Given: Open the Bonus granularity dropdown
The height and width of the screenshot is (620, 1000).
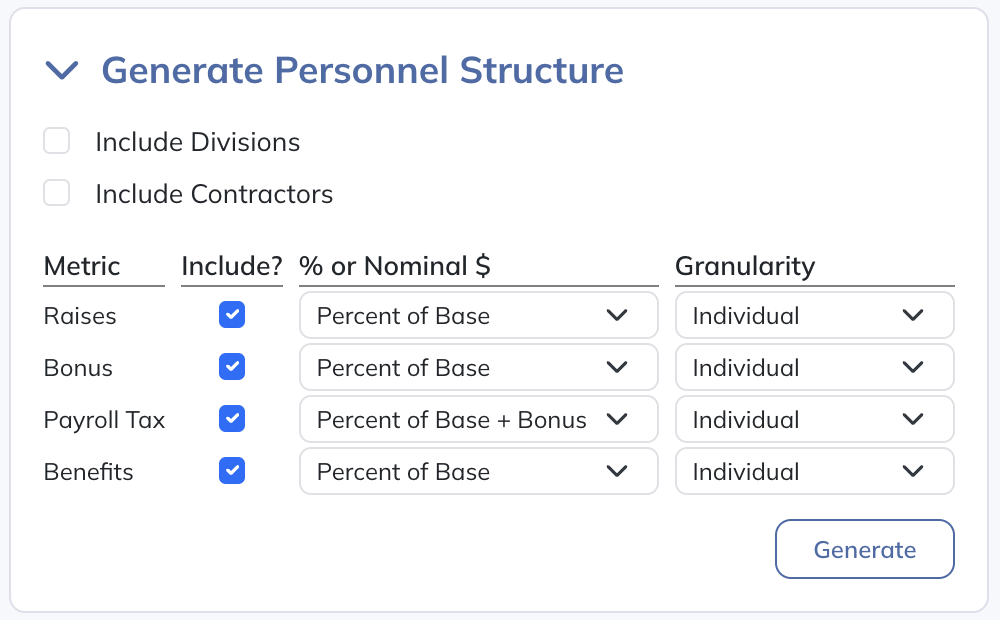Looking at the screenshot, I should tap(814, 368).
